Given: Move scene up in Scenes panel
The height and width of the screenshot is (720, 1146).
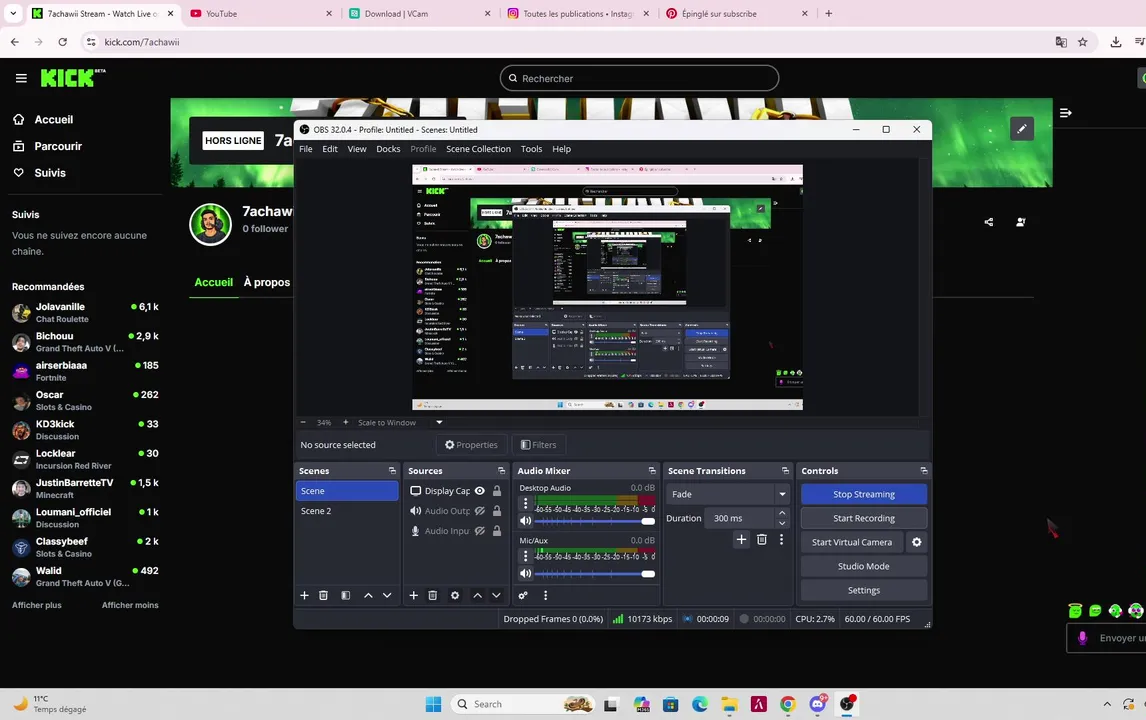Looking at the screenshot, I should [368, 596].
